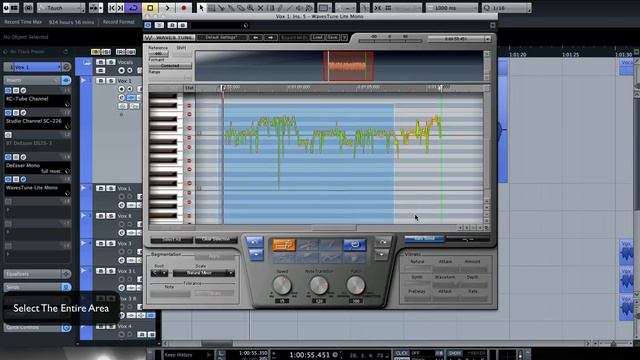Open the 1000 ms grid value dropdown
640x360 pixels.
pos(451,8)
